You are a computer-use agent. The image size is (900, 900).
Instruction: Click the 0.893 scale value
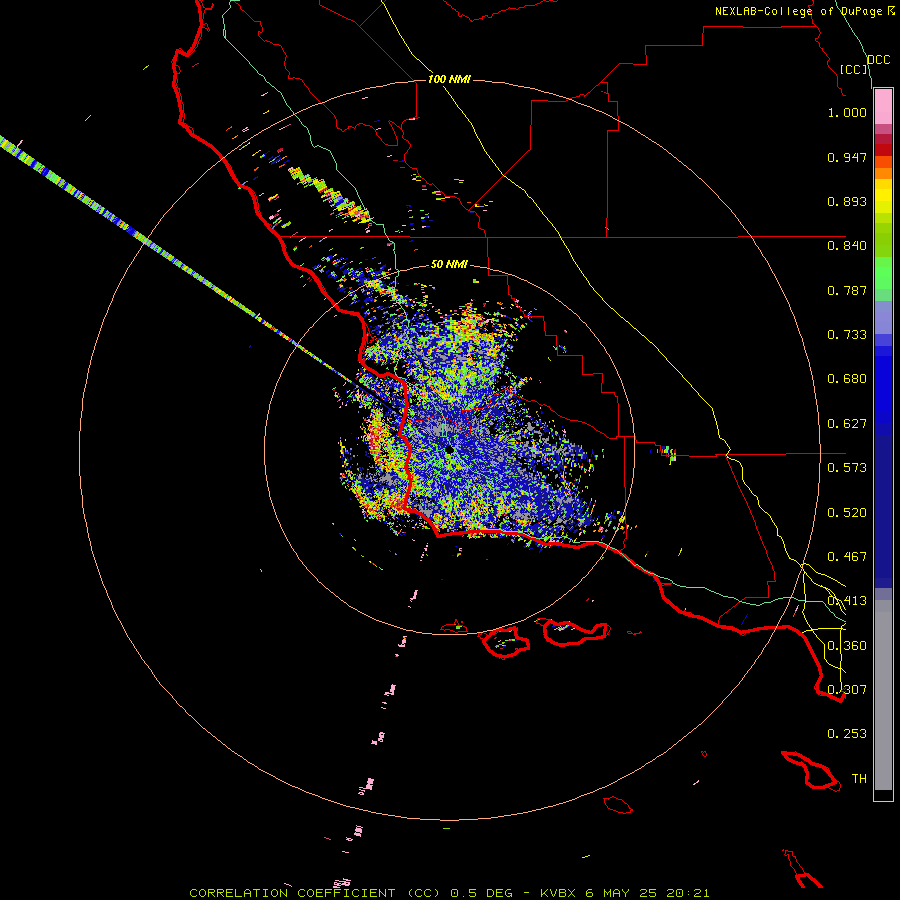(x=847, y=201)
